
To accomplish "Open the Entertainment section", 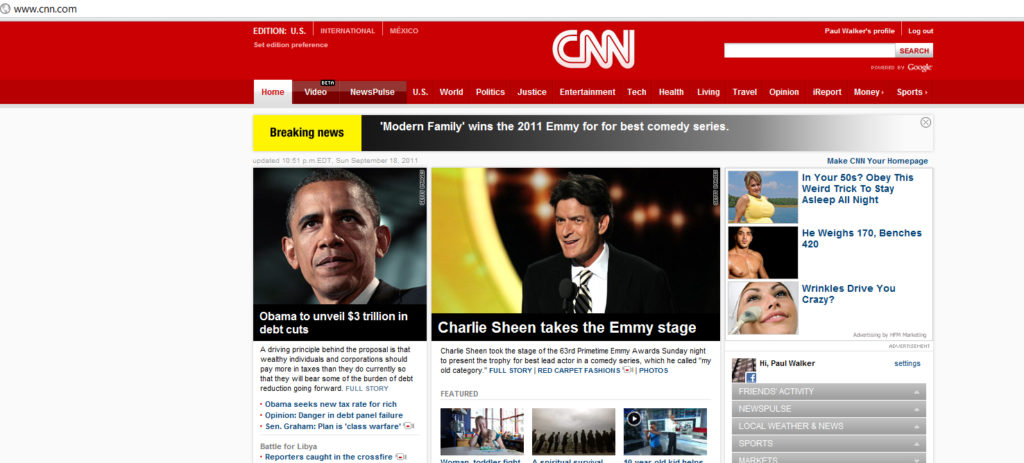I will pos(587,92).
